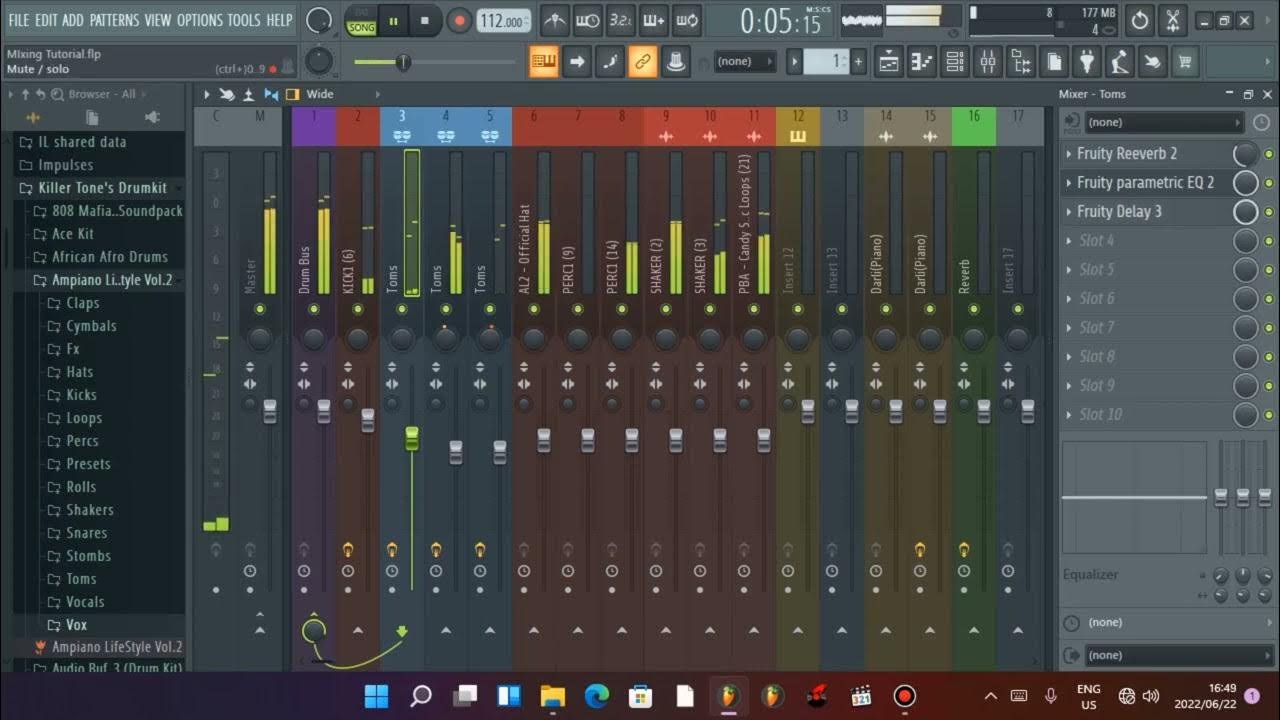Viewport: 1280px width, 720px height.
Task: Toggle Fruity Delay 3 enable LED
Action: pos(1269,212)
